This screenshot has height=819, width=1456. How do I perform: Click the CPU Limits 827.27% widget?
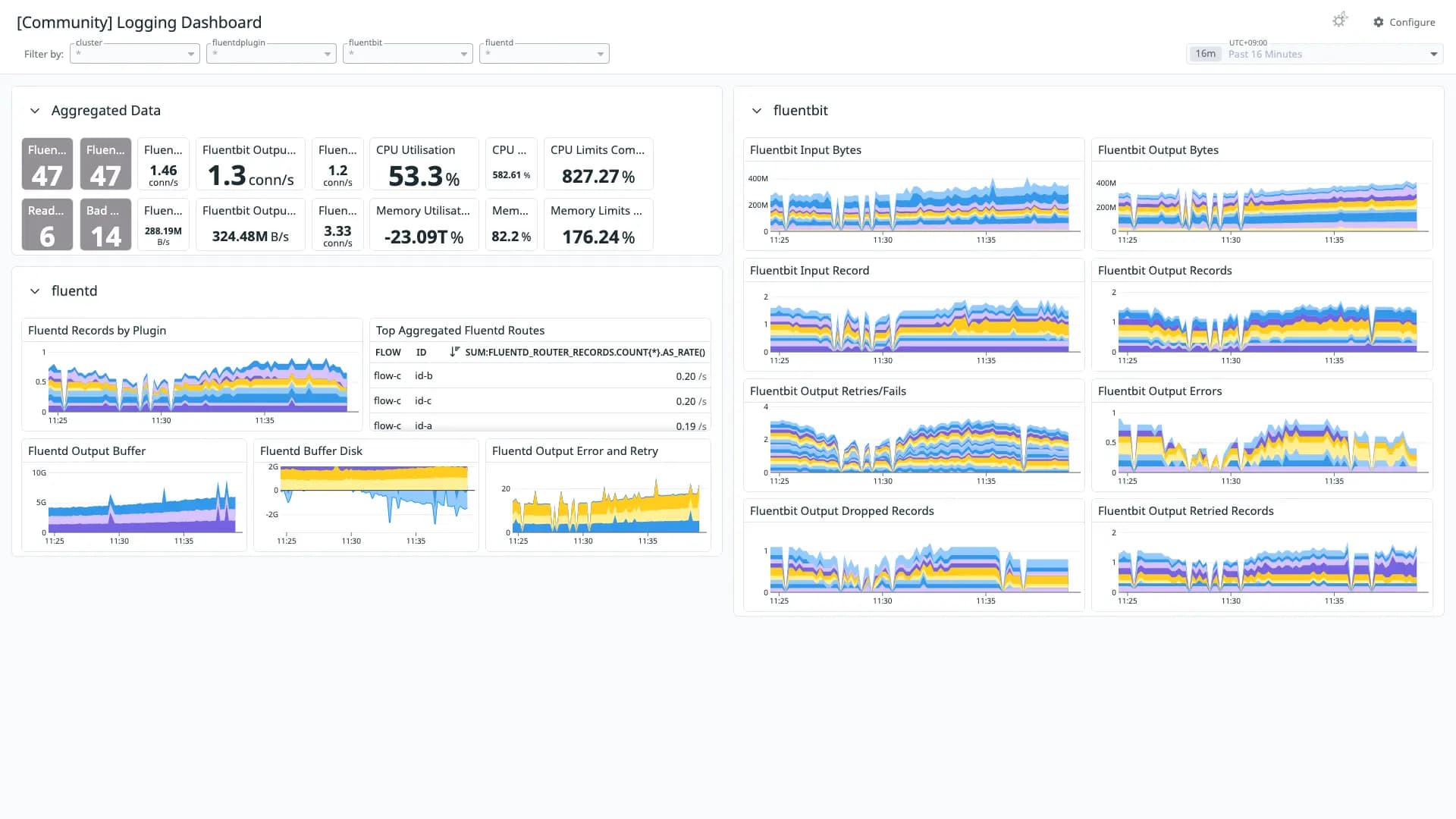598,164
